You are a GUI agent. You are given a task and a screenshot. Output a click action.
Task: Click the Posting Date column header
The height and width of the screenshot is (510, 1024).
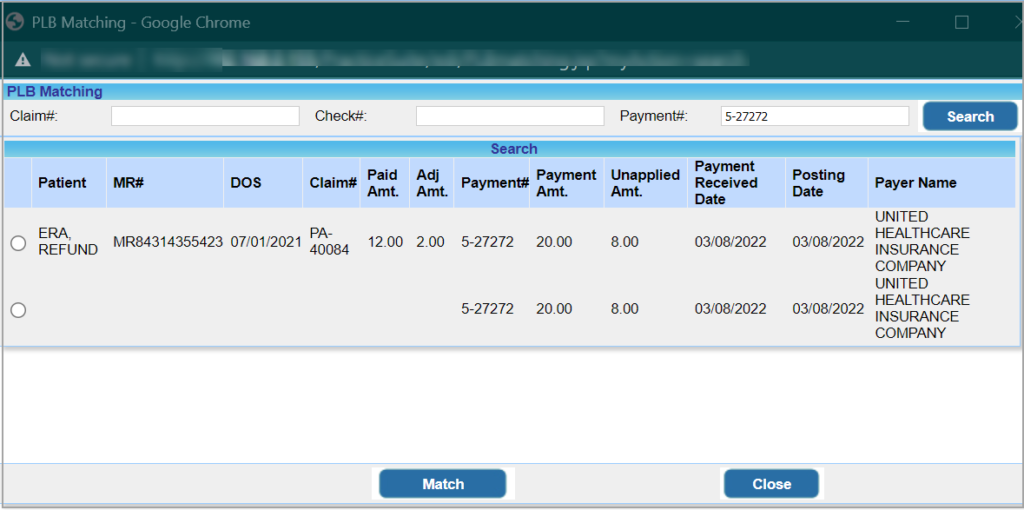click(x=818, y=183)
